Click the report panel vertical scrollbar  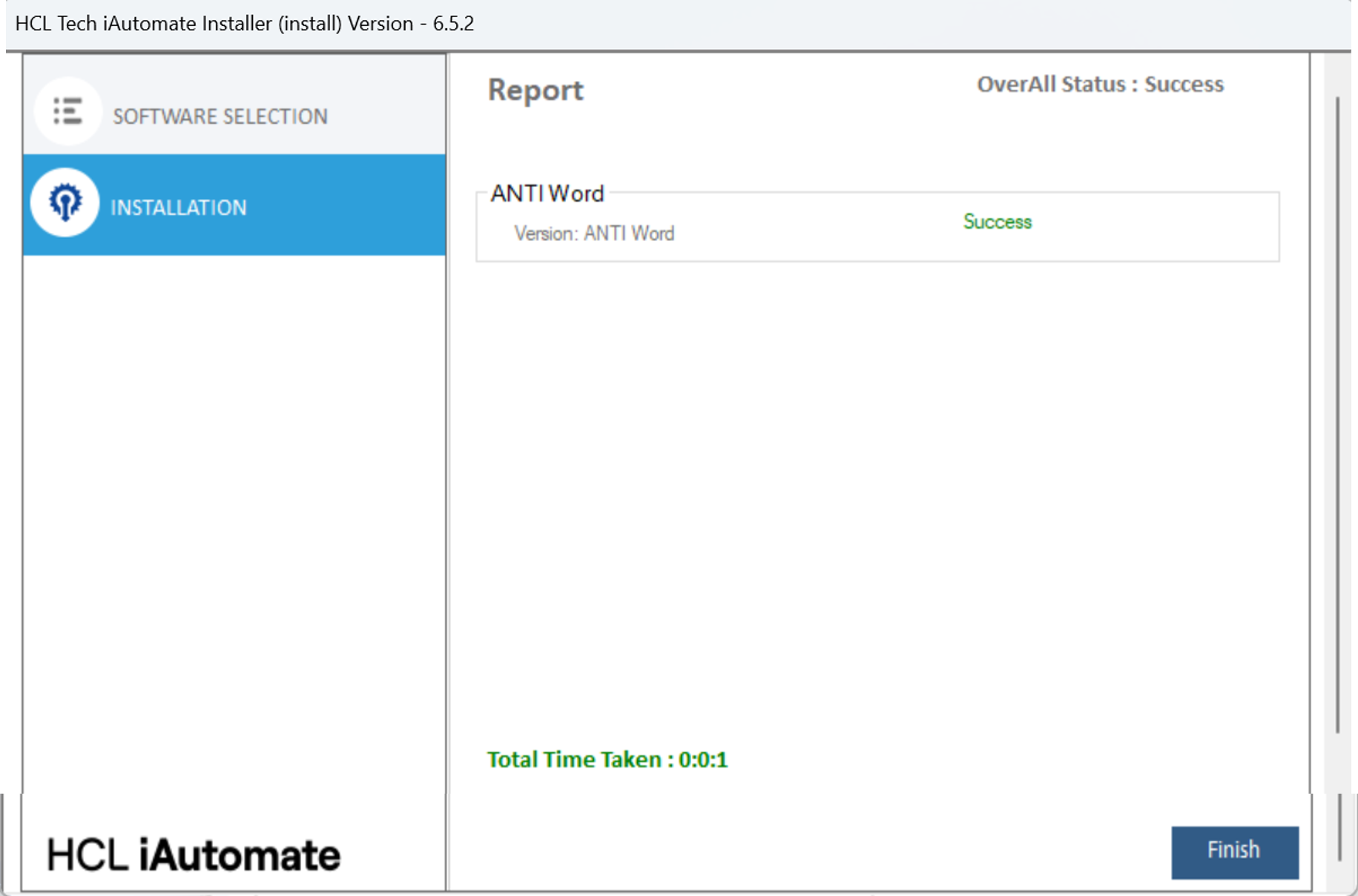(1337, 414)
